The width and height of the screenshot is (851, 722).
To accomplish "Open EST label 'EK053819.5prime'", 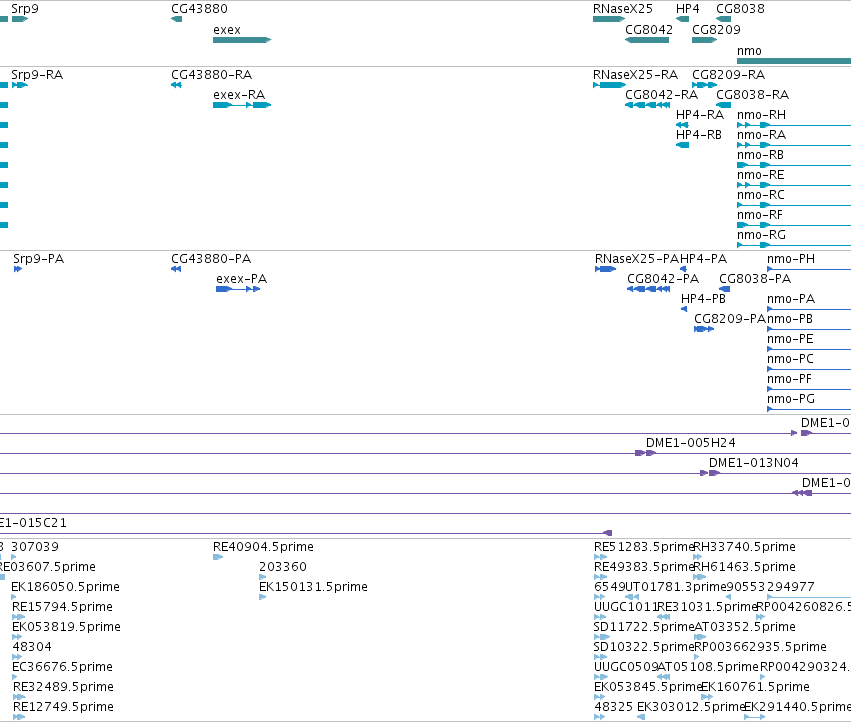I will (x=66, y=628).
